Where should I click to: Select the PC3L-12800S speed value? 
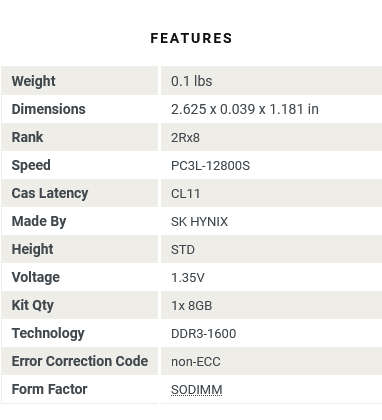coord(210,166)
